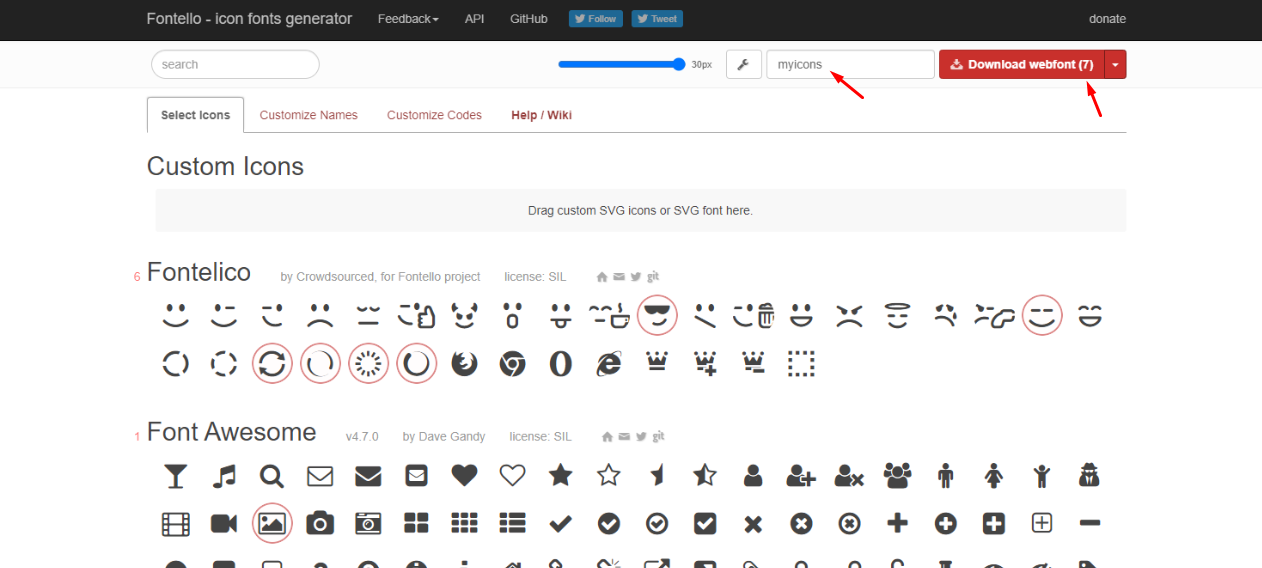Select the Chrome browser icon
The height and width of the screenshot is (568, 1262).
(513, 364)
